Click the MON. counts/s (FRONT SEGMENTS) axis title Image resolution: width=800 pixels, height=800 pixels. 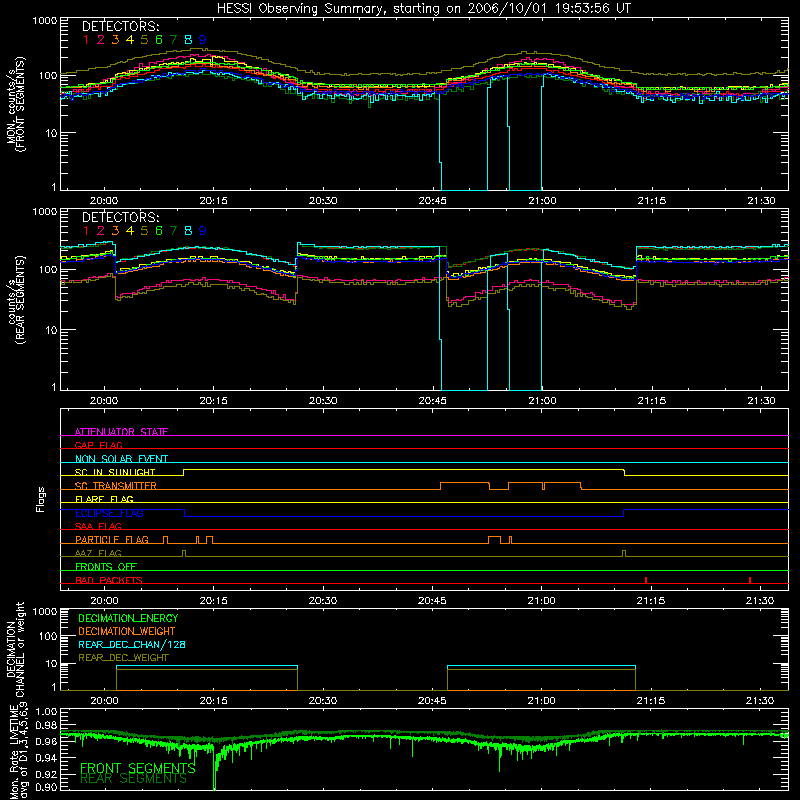tap(16, 104)
